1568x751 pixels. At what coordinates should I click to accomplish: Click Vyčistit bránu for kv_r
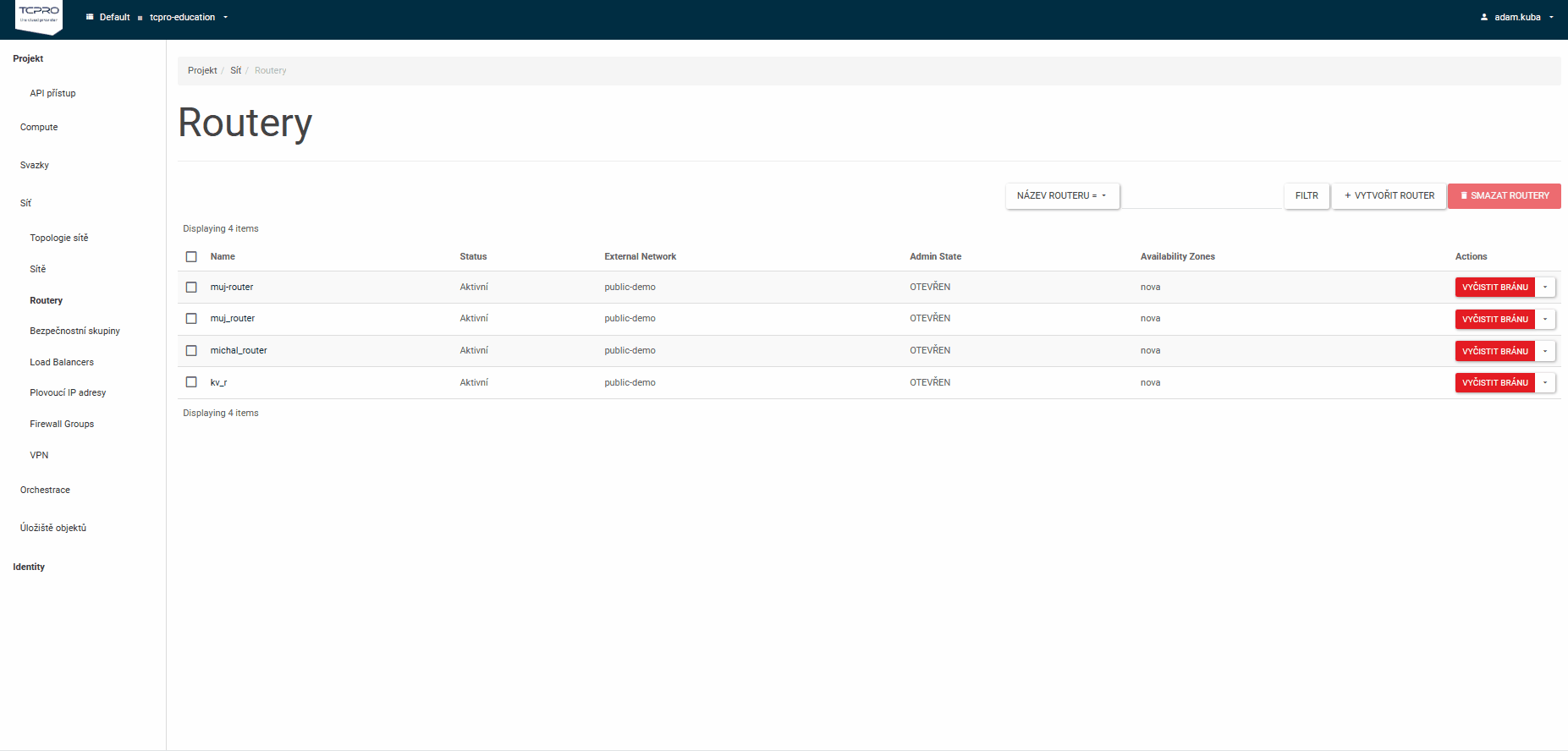[1495, 382]
